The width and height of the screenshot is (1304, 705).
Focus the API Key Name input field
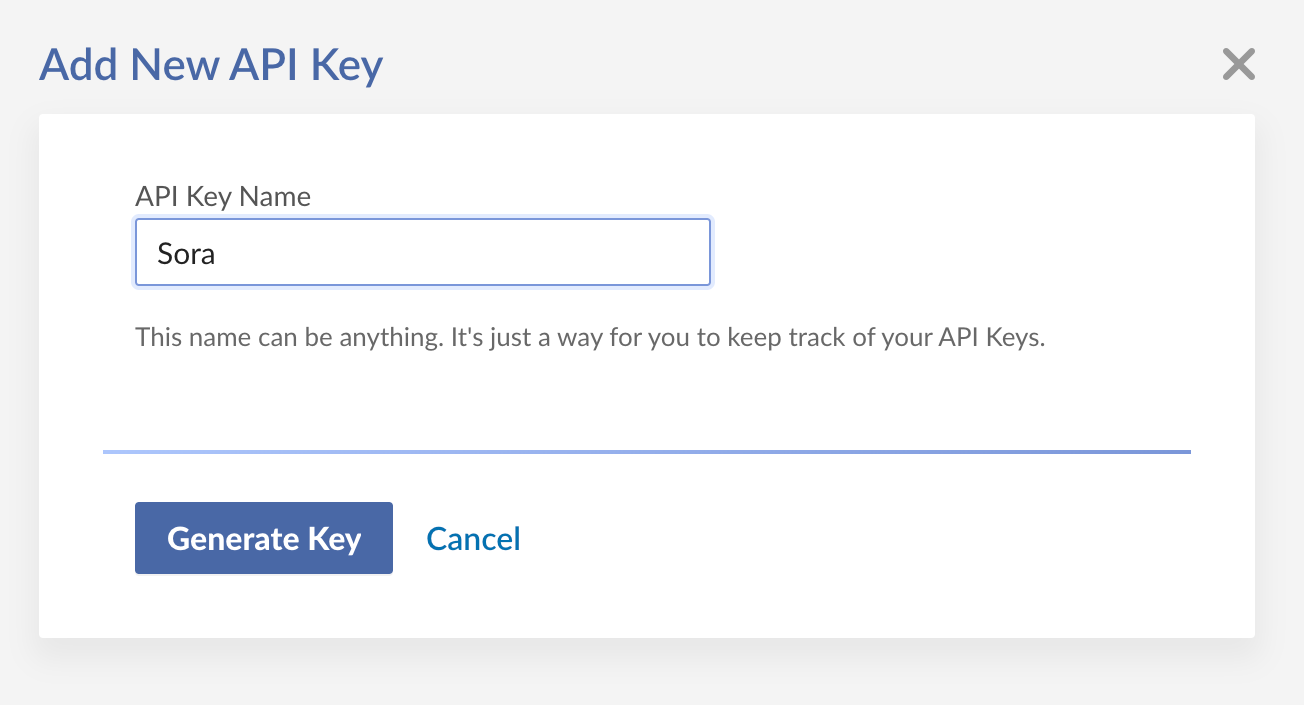tap(423, 253)
